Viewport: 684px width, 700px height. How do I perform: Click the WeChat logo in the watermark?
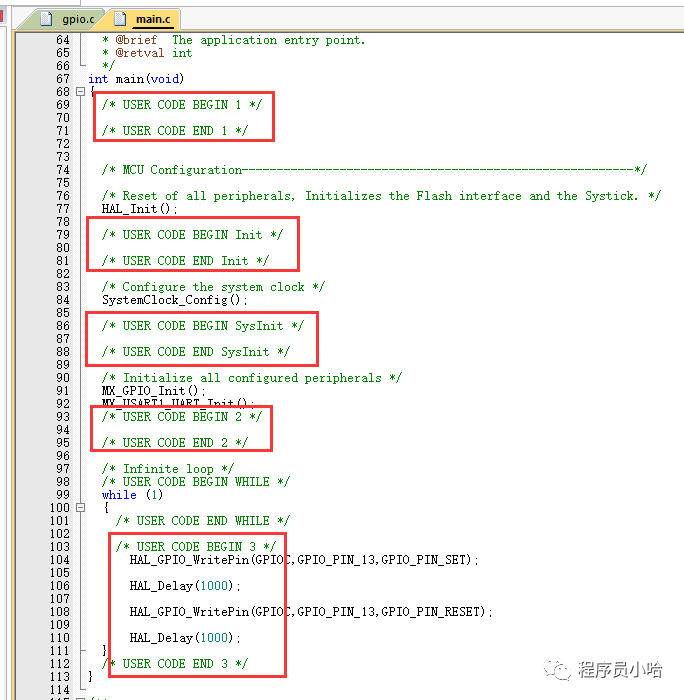point(560,669)
